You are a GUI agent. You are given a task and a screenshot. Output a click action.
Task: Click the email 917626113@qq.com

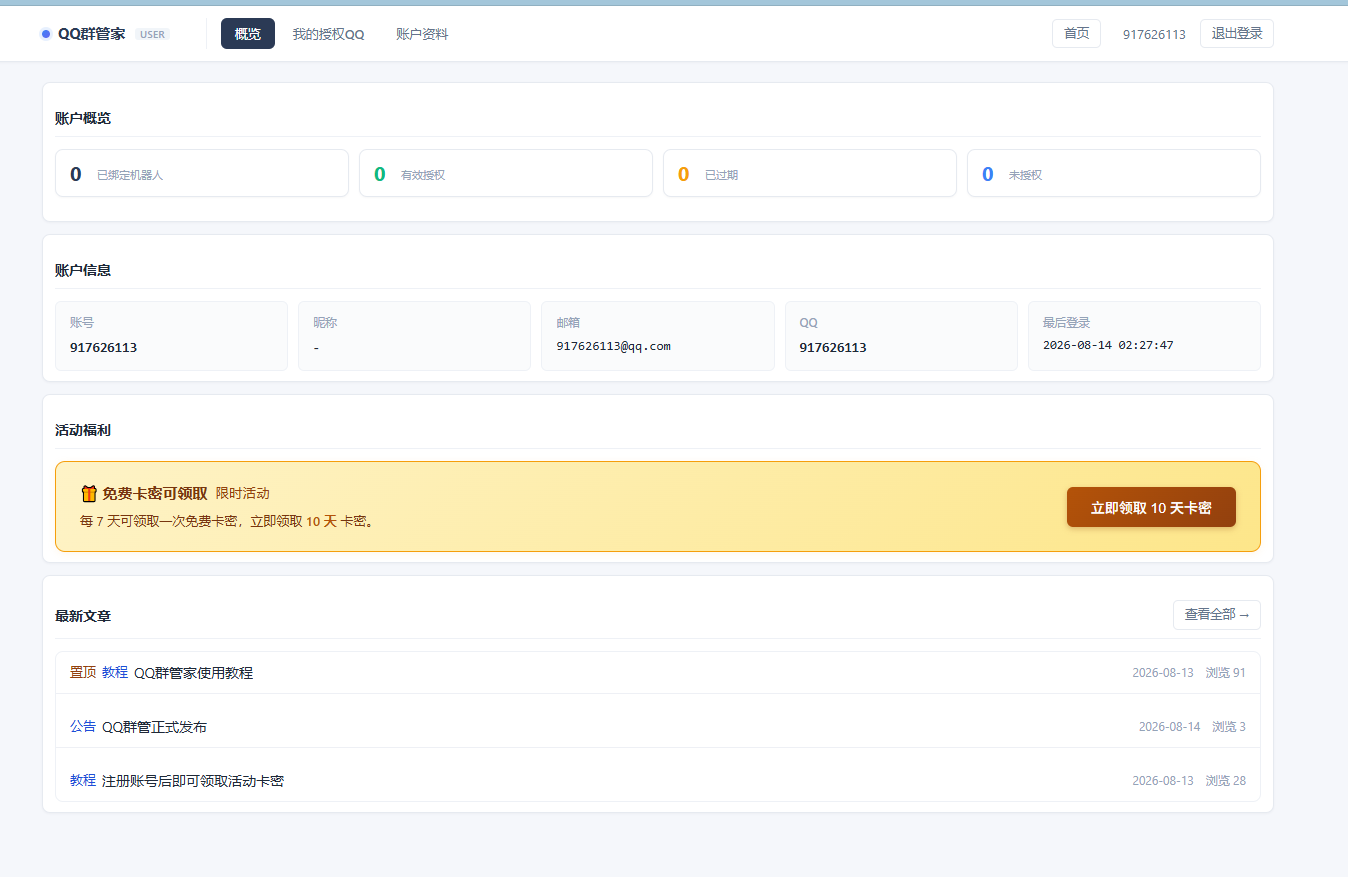(x=613, y=346)
